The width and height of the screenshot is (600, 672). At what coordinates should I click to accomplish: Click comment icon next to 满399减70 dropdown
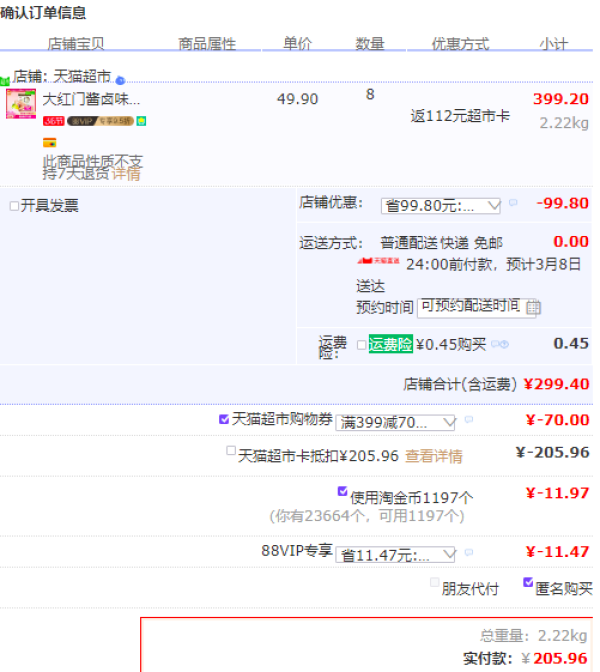469,419
